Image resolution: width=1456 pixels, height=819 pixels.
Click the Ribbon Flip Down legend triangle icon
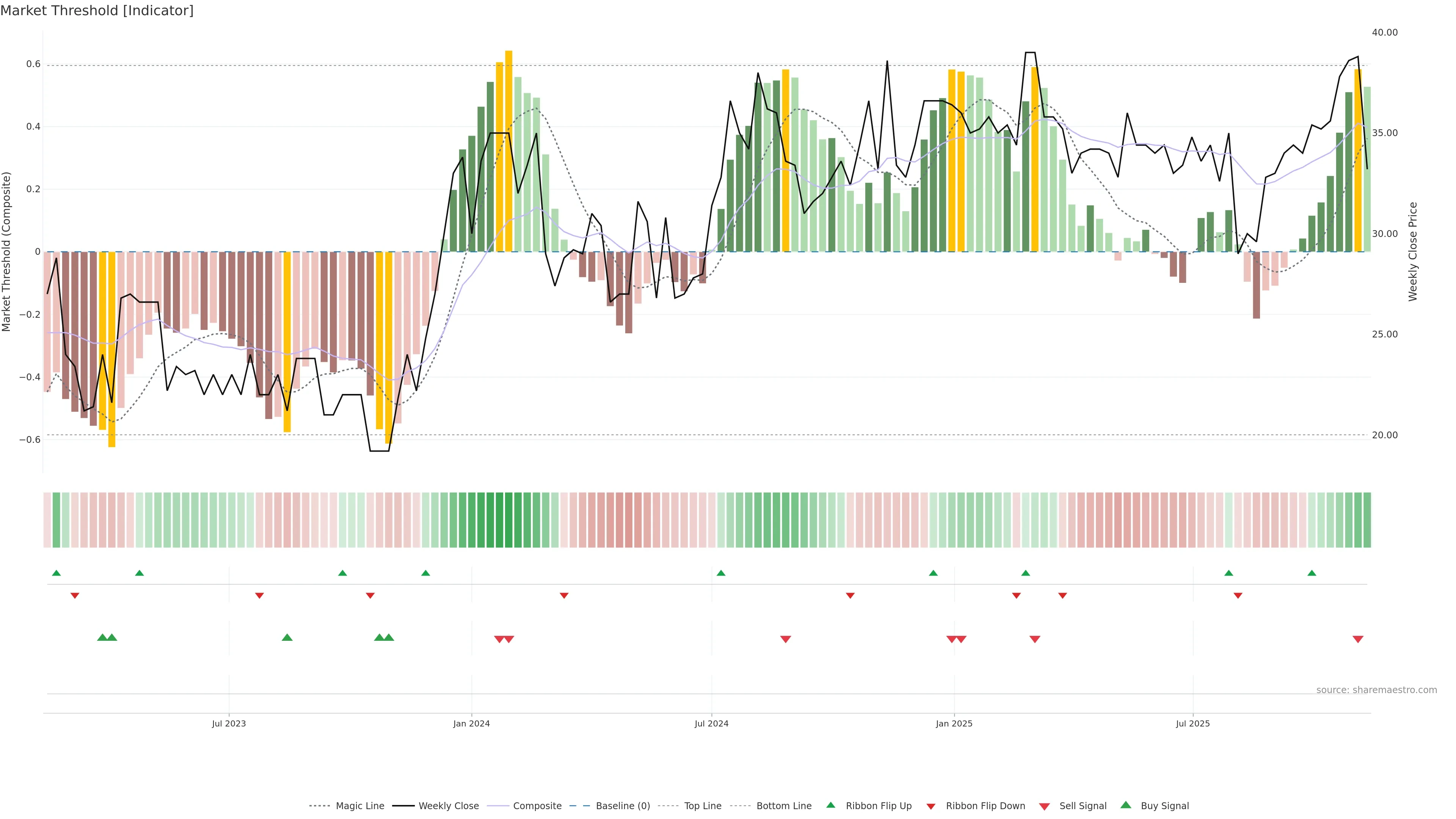pos(930,806)
